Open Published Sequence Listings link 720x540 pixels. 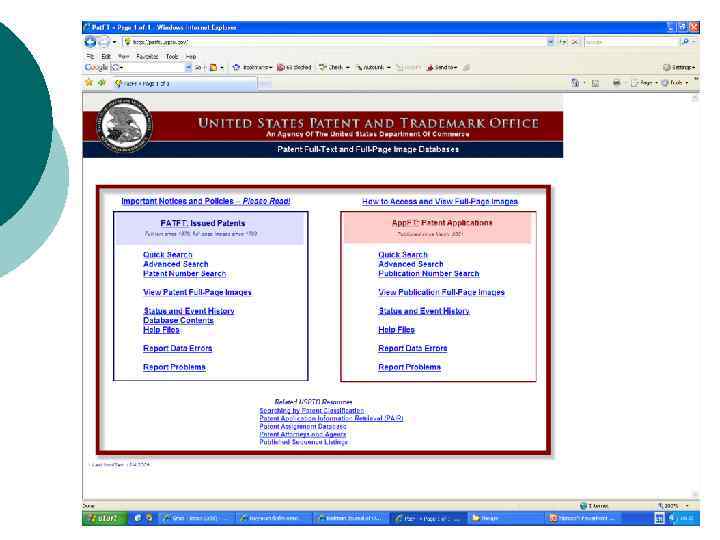pyautogui.click(x=304, y=442)
